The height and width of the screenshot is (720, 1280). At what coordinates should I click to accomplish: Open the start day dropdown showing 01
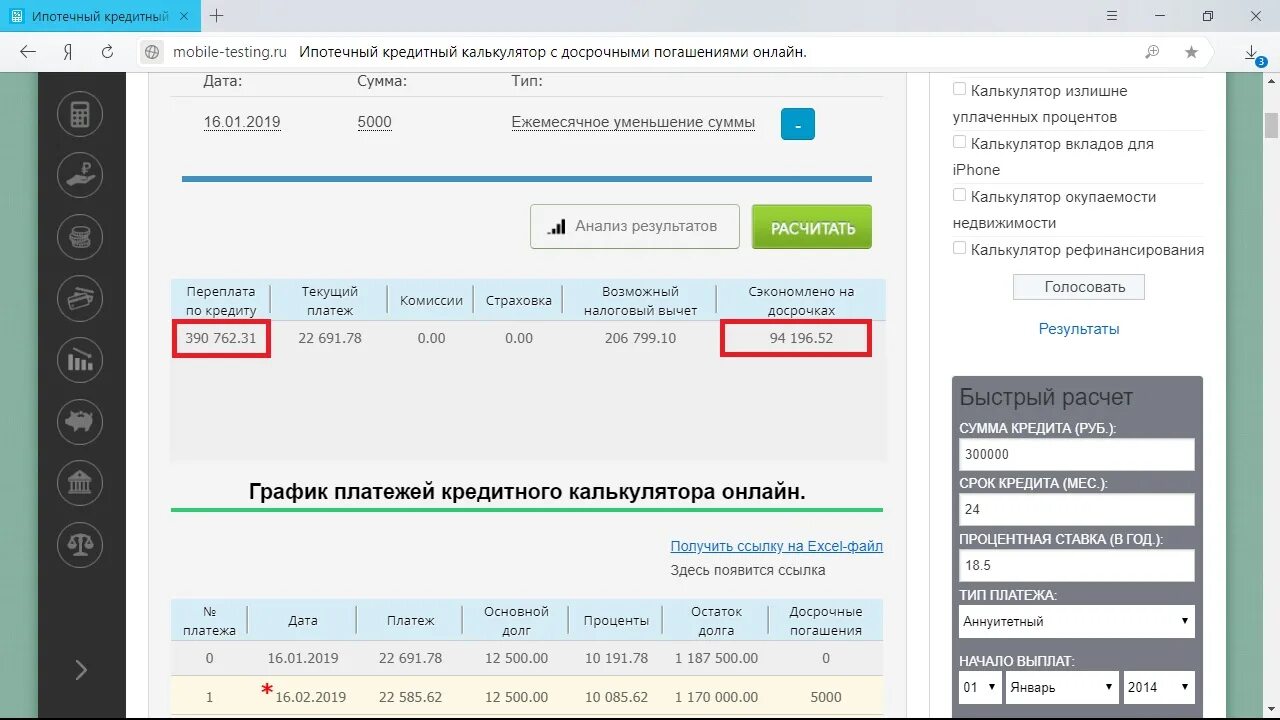pos(980,687)
